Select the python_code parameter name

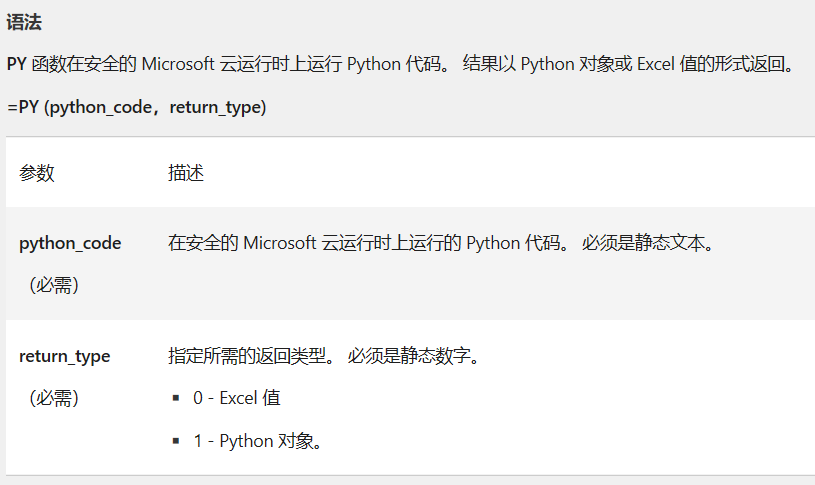click(70, 243)
